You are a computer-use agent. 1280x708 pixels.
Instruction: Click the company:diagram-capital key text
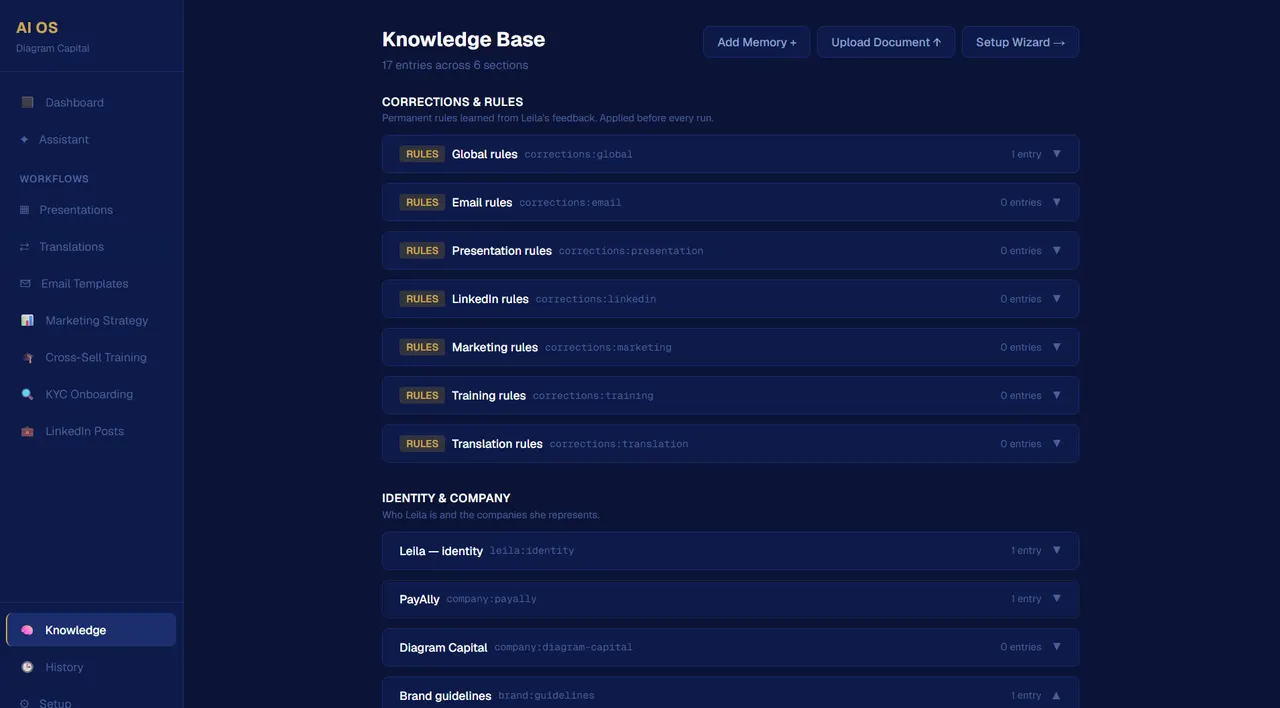(x=563, y=647)
